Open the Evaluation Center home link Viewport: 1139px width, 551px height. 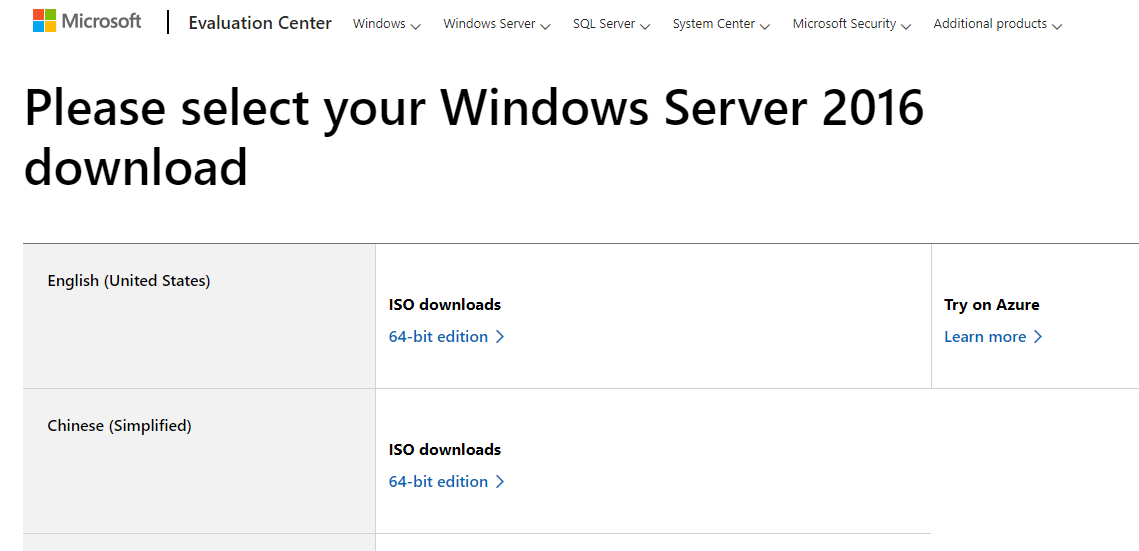tap(260, 23)
